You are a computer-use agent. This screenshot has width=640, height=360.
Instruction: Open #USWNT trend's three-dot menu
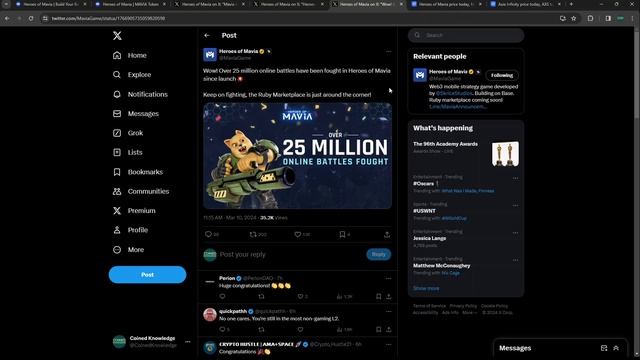coord(515,205)
